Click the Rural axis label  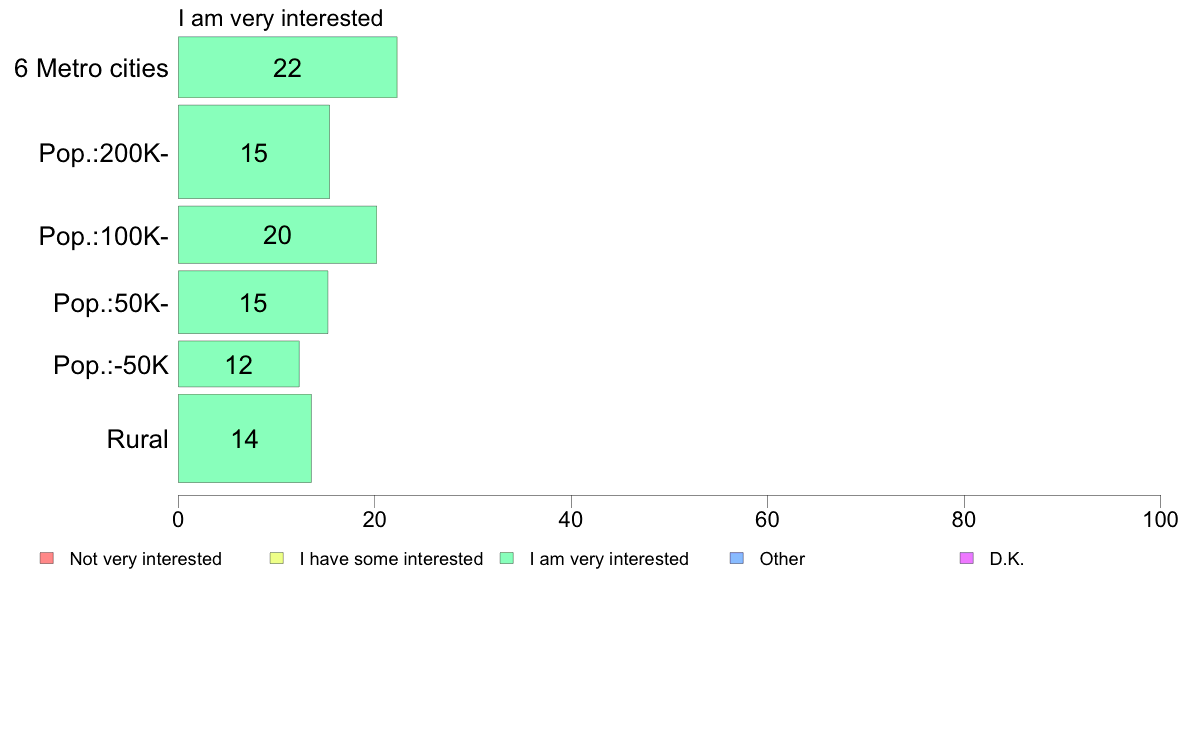coord(138,439)
